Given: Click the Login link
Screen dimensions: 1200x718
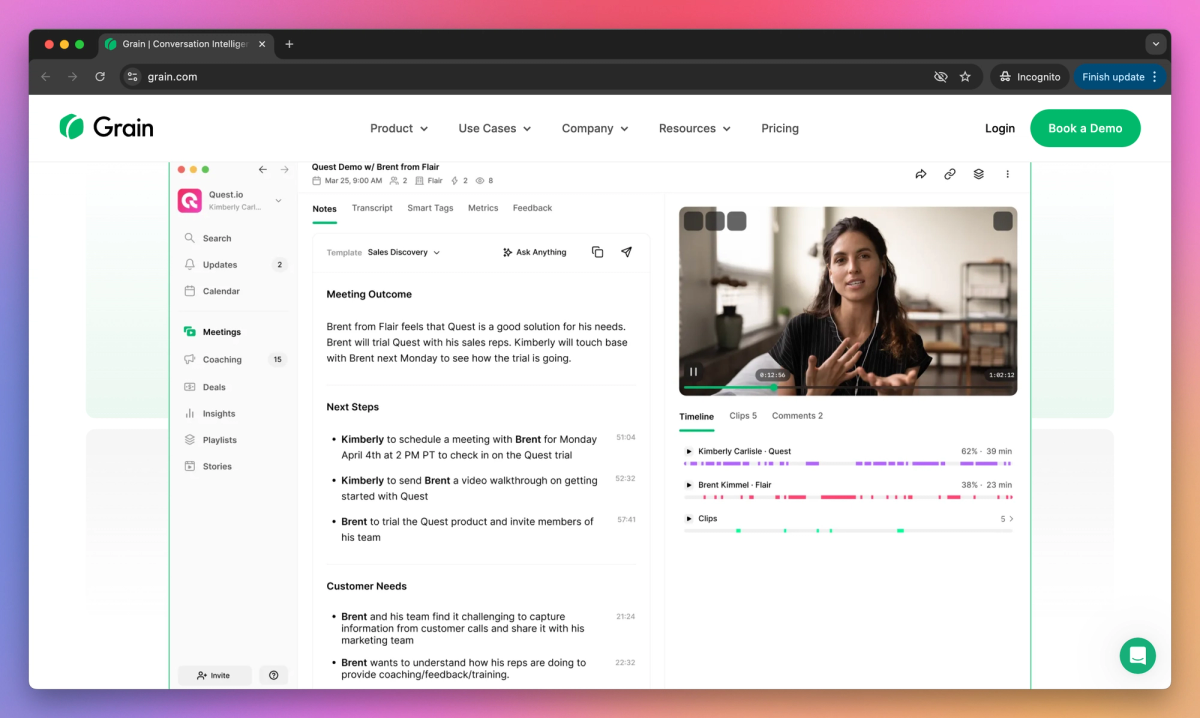Looking at the screenshot, I should [1000, 128].
